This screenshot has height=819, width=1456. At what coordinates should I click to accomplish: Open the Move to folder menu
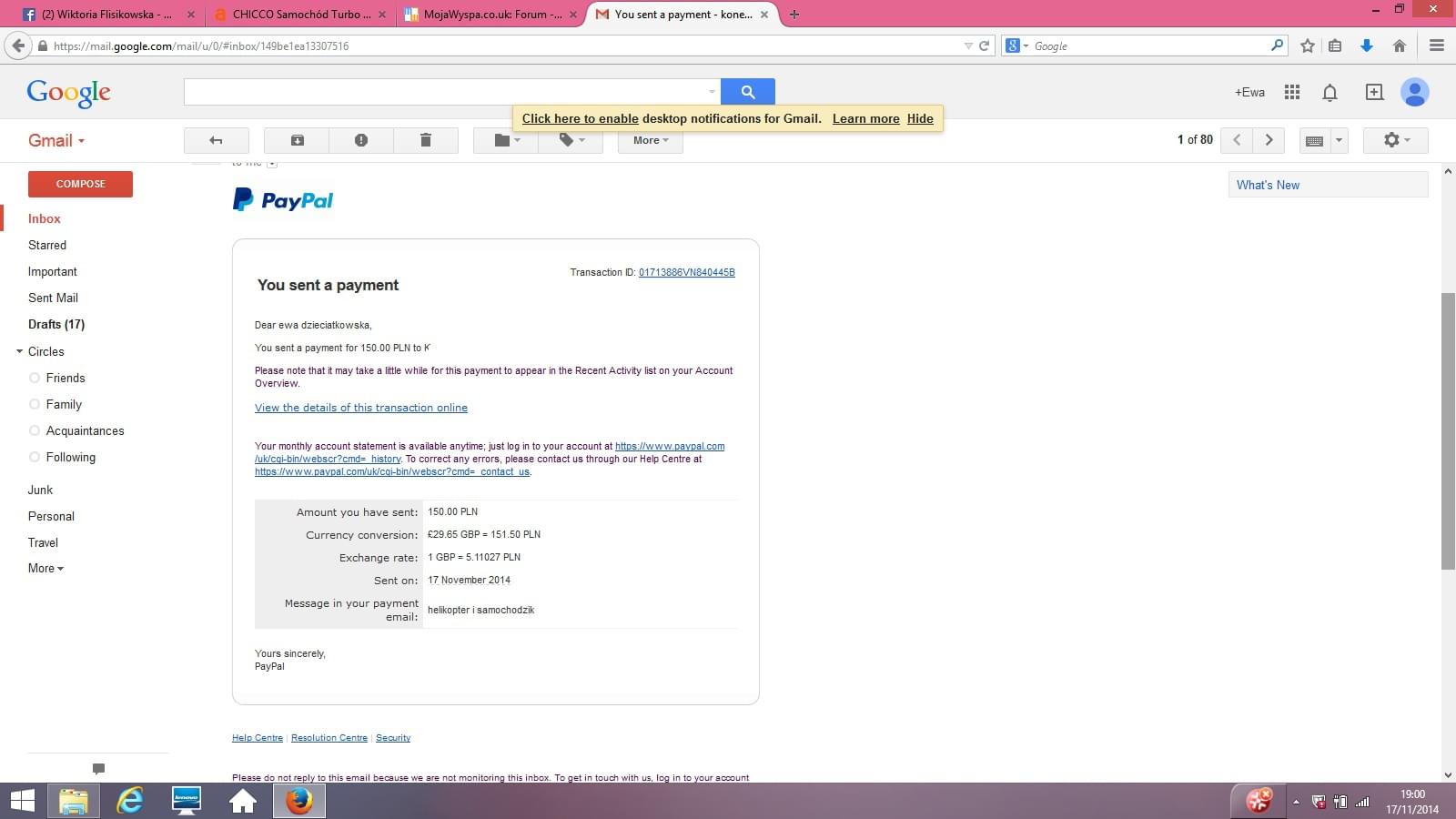pos(506,140)
